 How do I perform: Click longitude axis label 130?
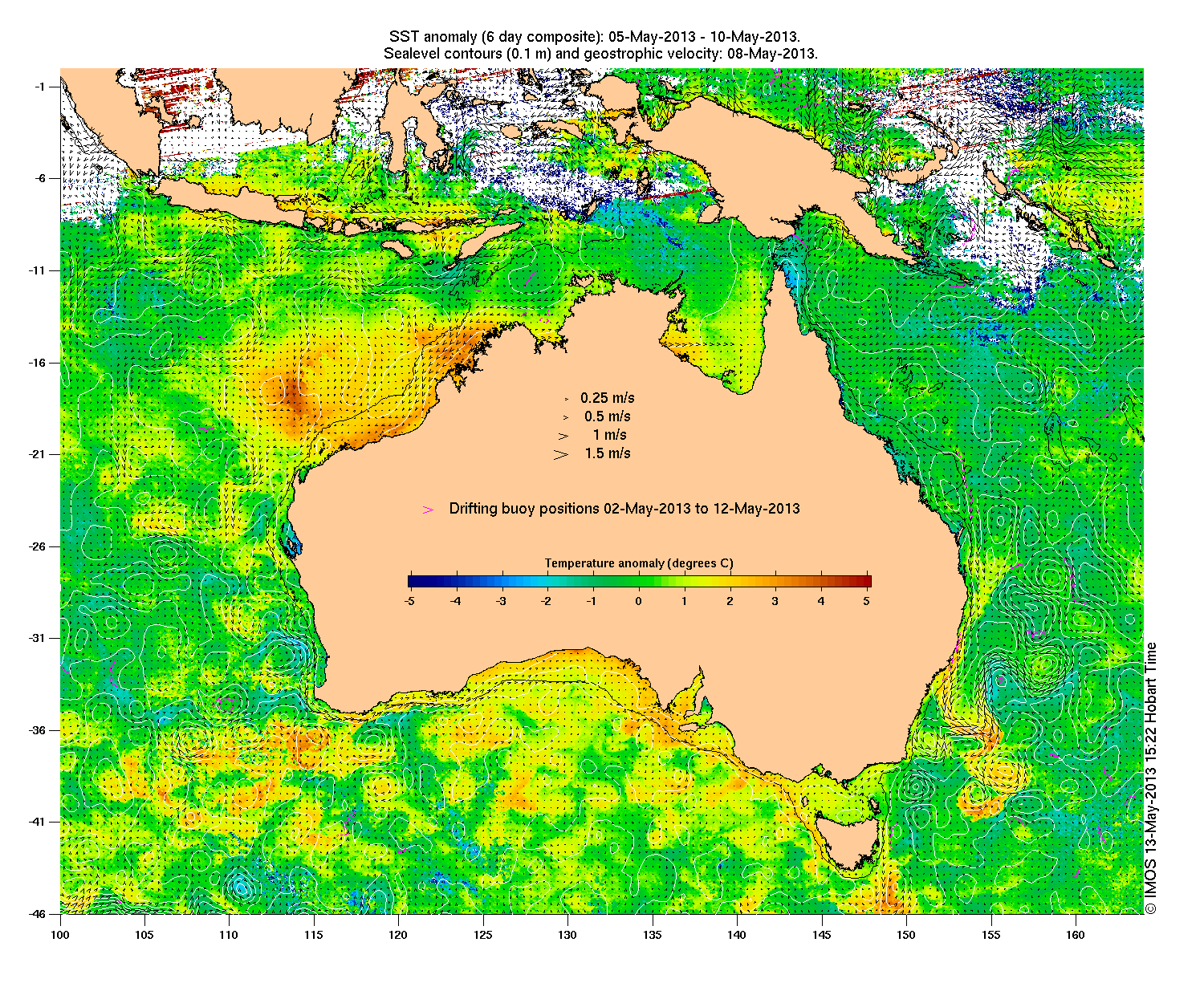(x=567, y=934)
